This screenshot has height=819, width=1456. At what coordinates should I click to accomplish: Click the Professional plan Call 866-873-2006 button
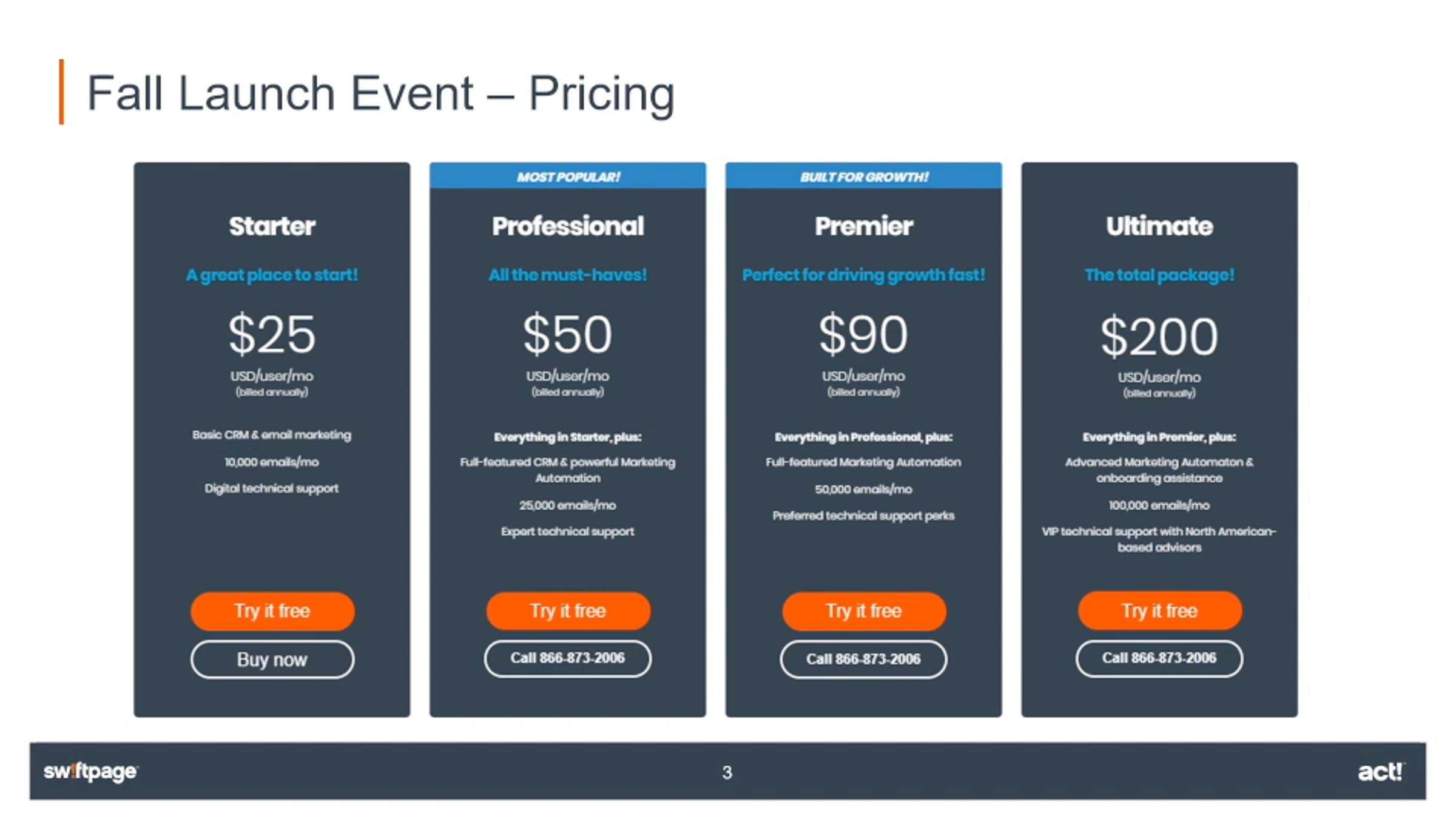click(568, 658)
